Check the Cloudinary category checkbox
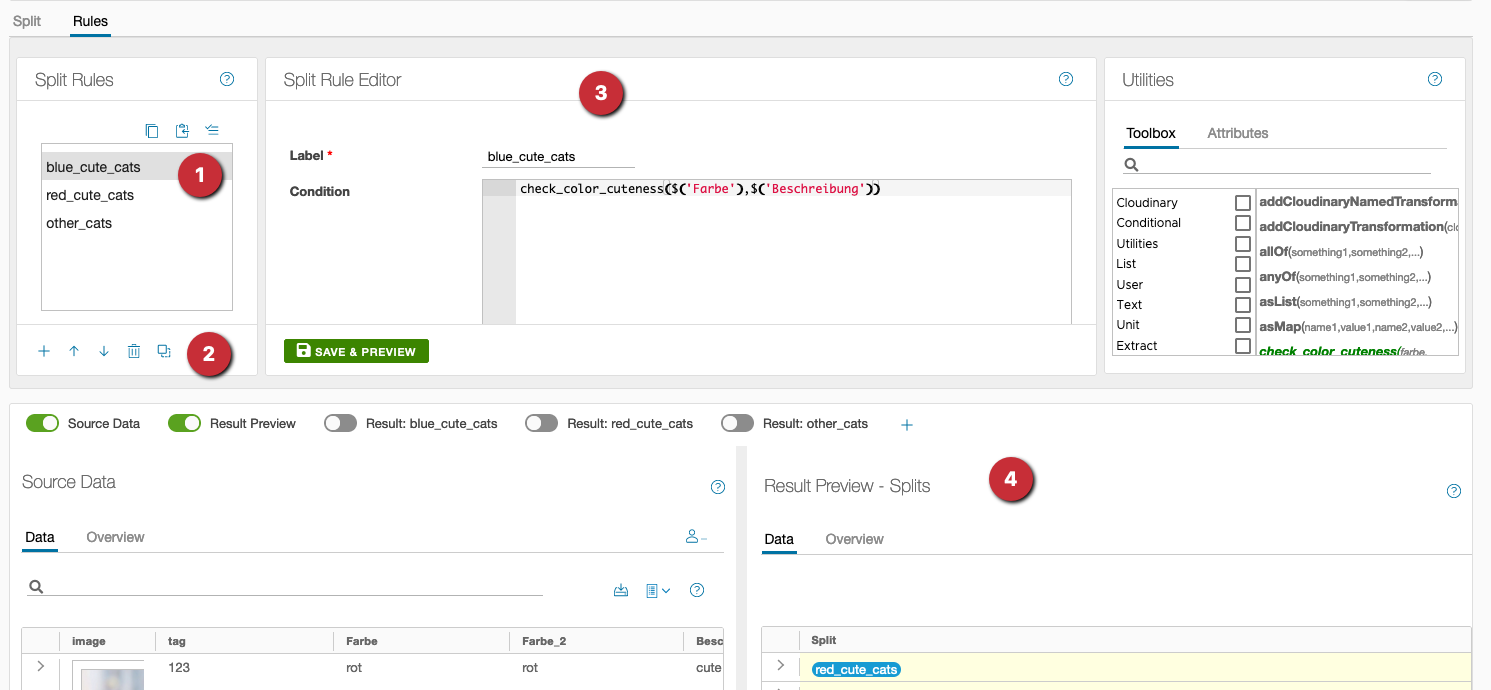 coord(1243,203)
